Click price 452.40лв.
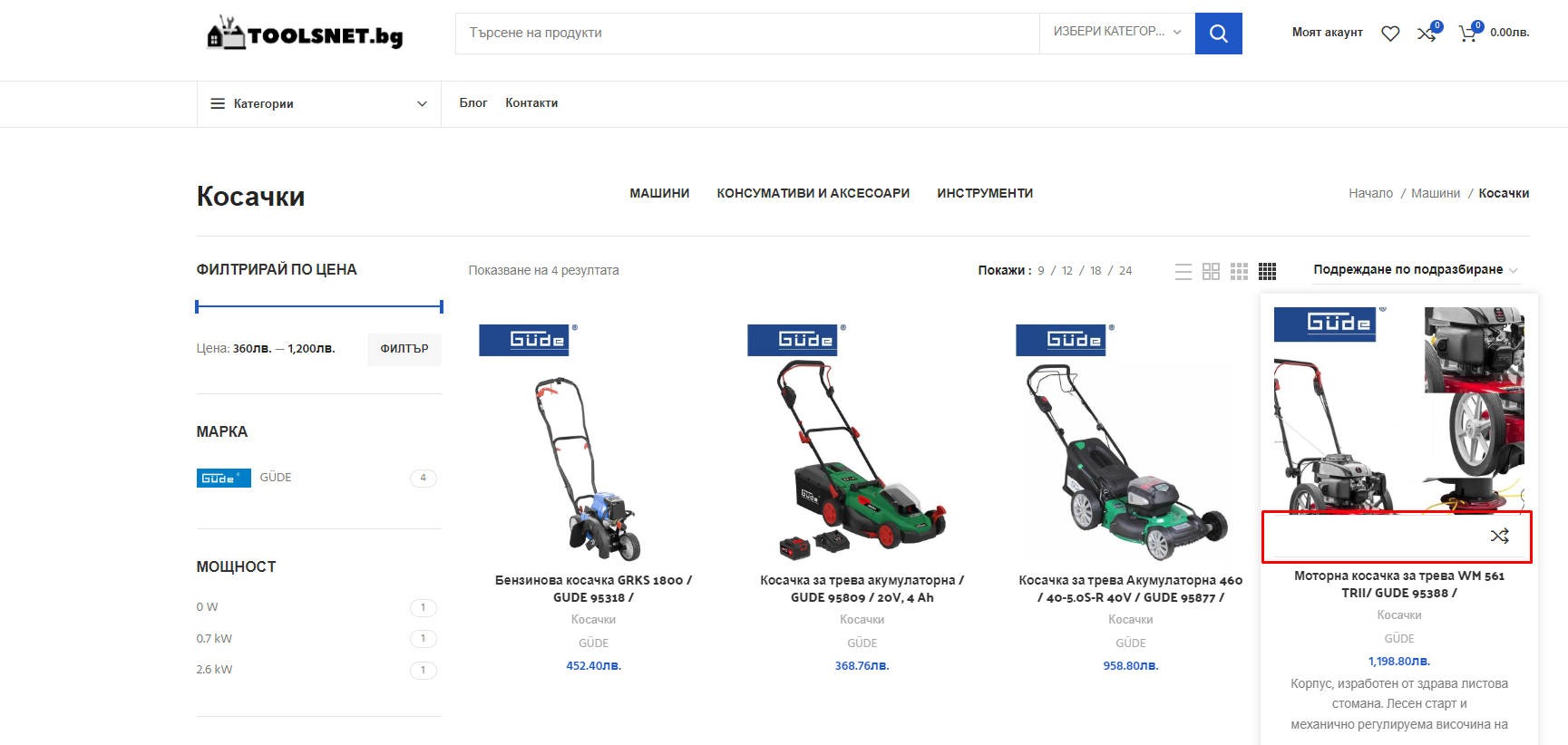The height and width of the screenshot is (745, 1568). (x=593, y=666)
